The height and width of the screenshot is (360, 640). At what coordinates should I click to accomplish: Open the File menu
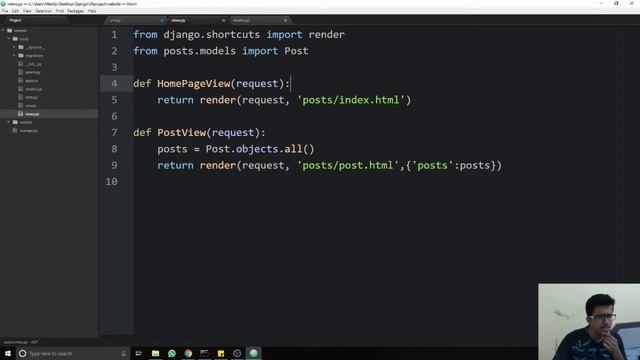(x=4, y=11)
